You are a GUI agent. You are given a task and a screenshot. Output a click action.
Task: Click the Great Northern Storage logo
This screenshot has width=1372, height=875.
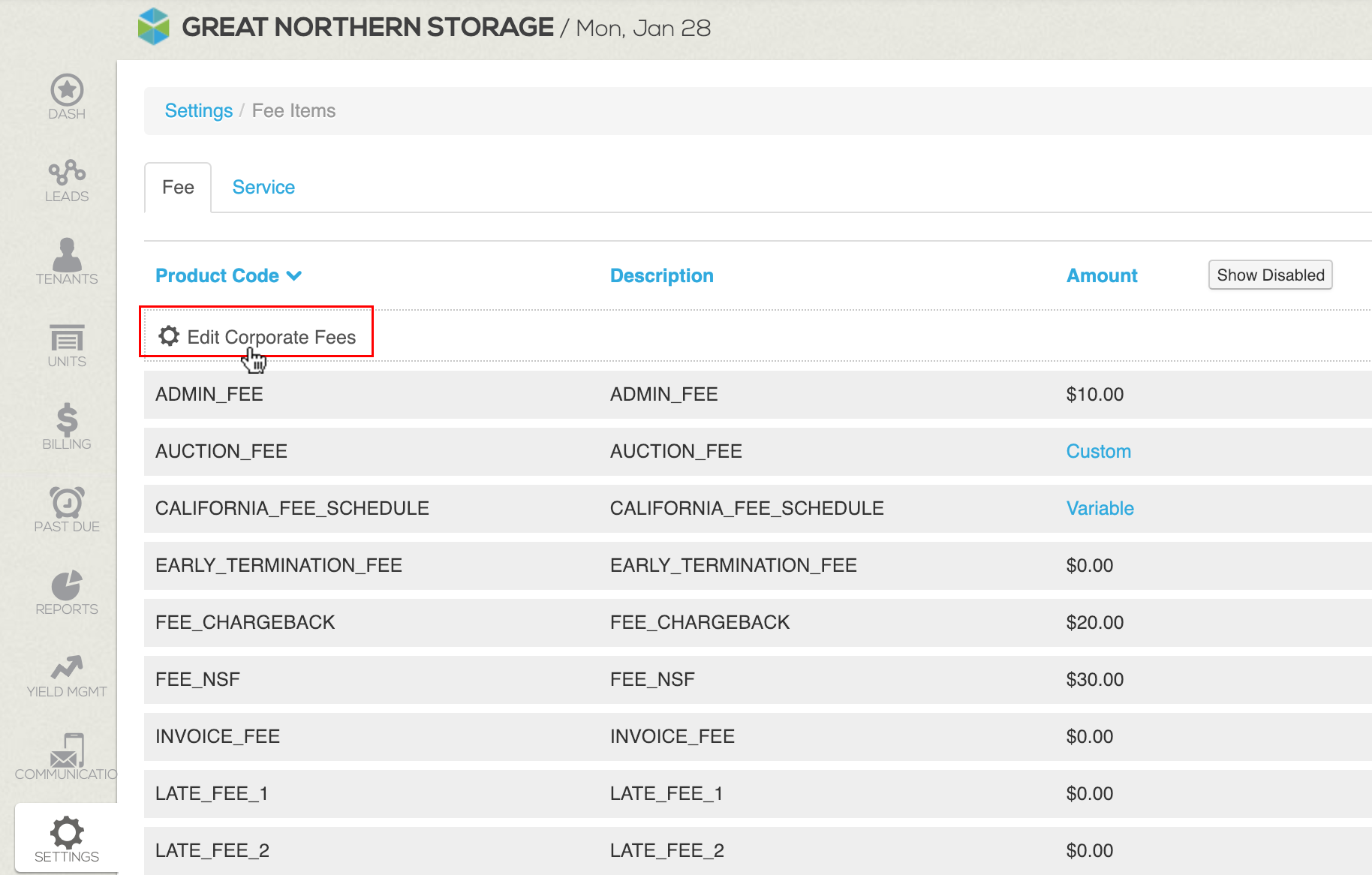[154, 26]
